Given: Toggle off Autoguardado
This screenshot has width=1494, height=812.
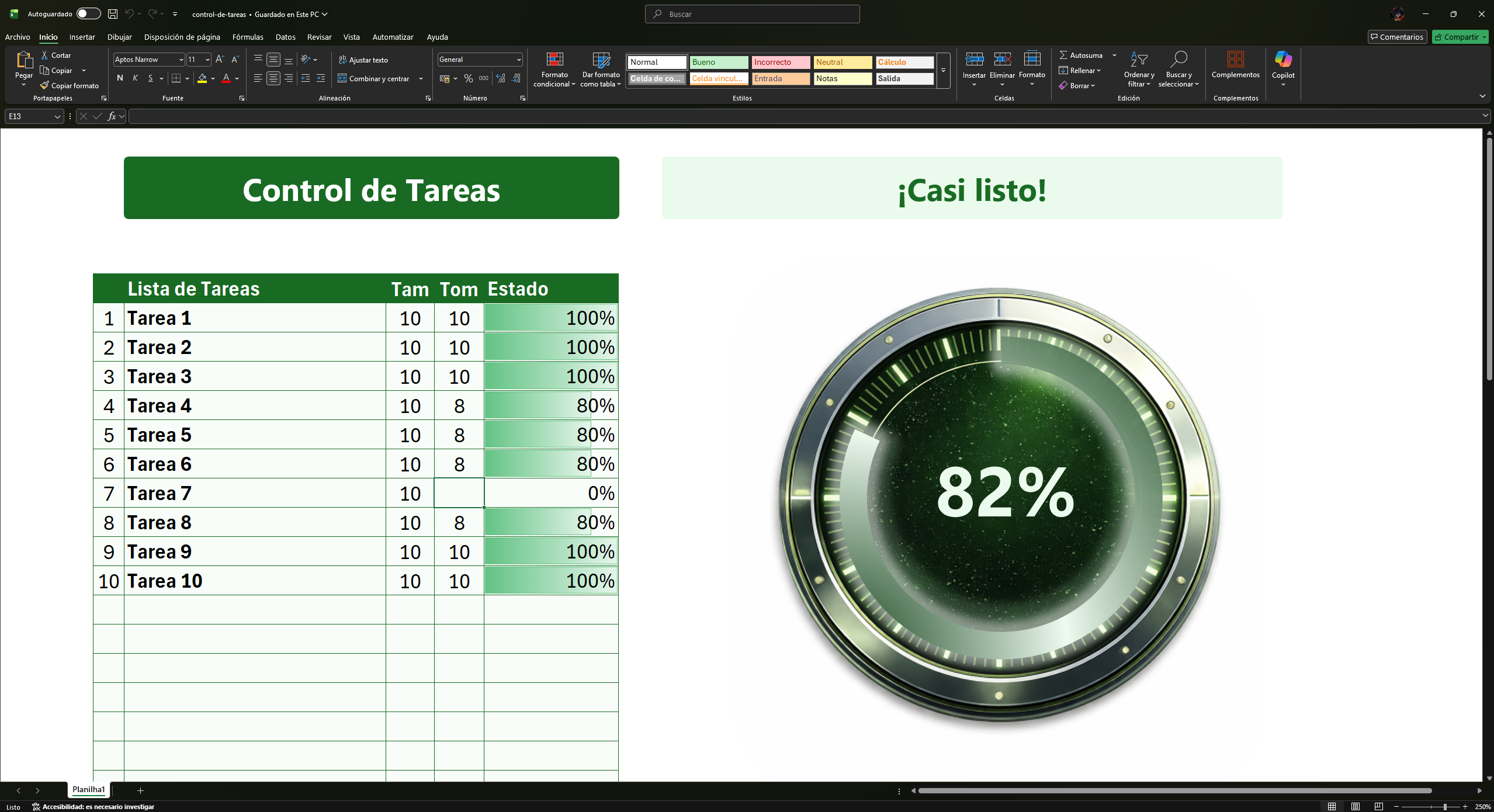Looking at the screenshot, I should click(88, 13).
